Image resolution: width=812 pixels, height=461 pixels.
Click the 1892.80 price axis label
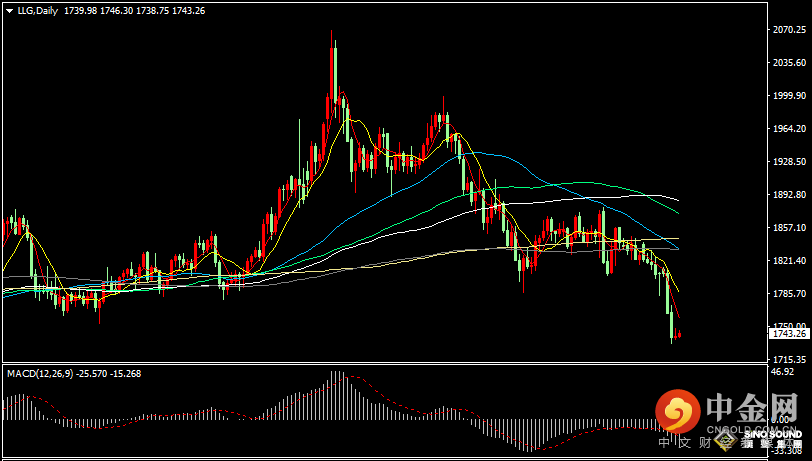click(789, 195)
